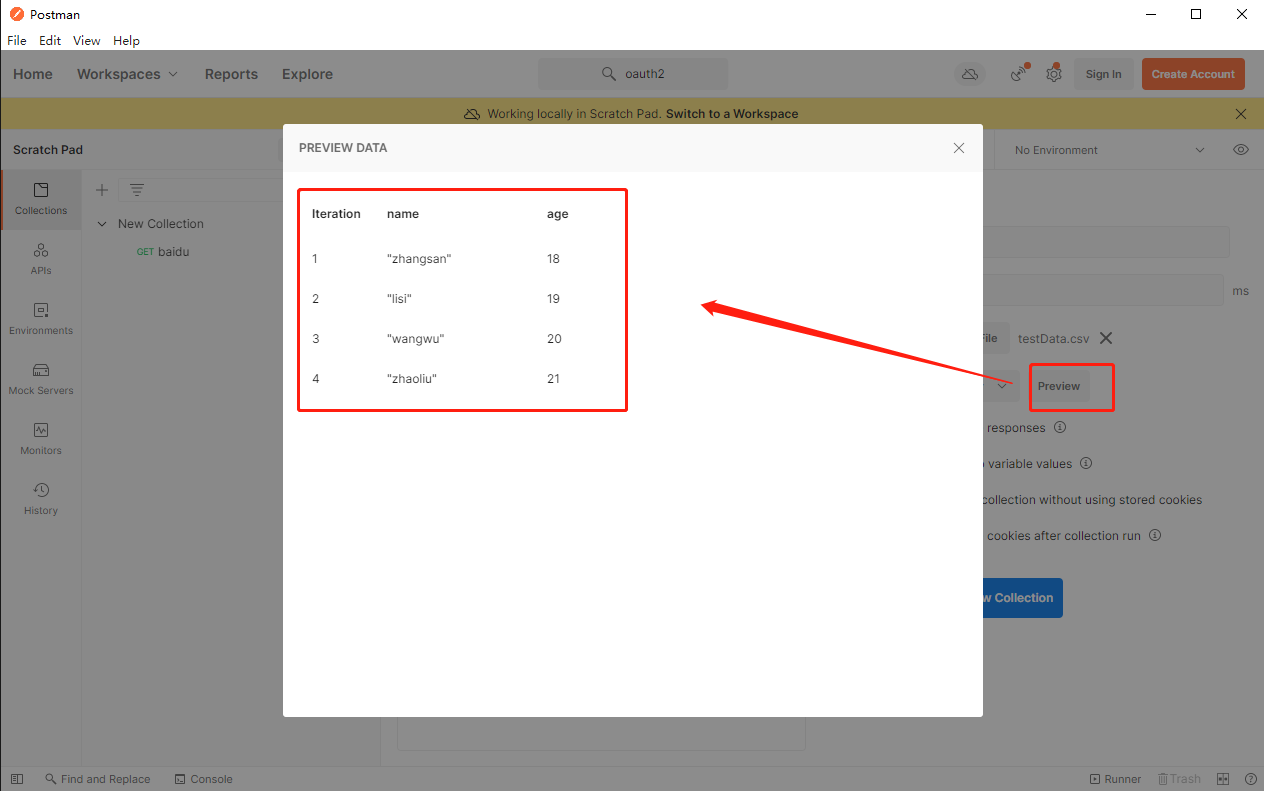Viewport: 1264px width, 791px height.
Task: Toggle sidebar icon in status bar
Action: [17, 779]
